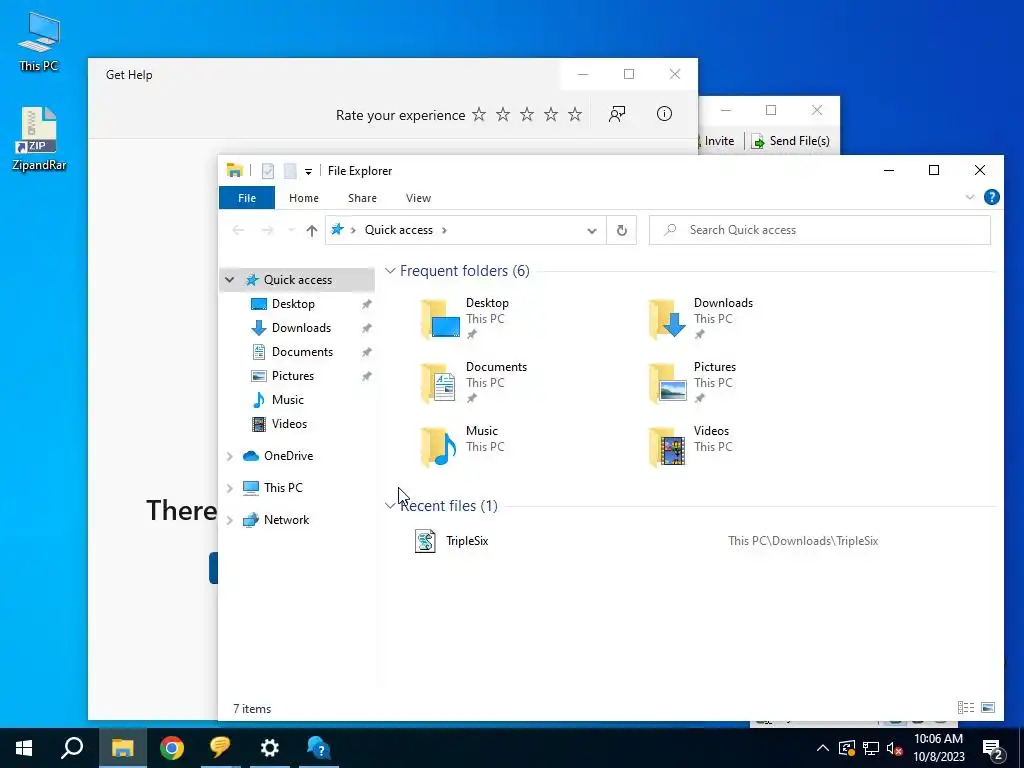Select Desktop in the navigation pane

point(293,304)
